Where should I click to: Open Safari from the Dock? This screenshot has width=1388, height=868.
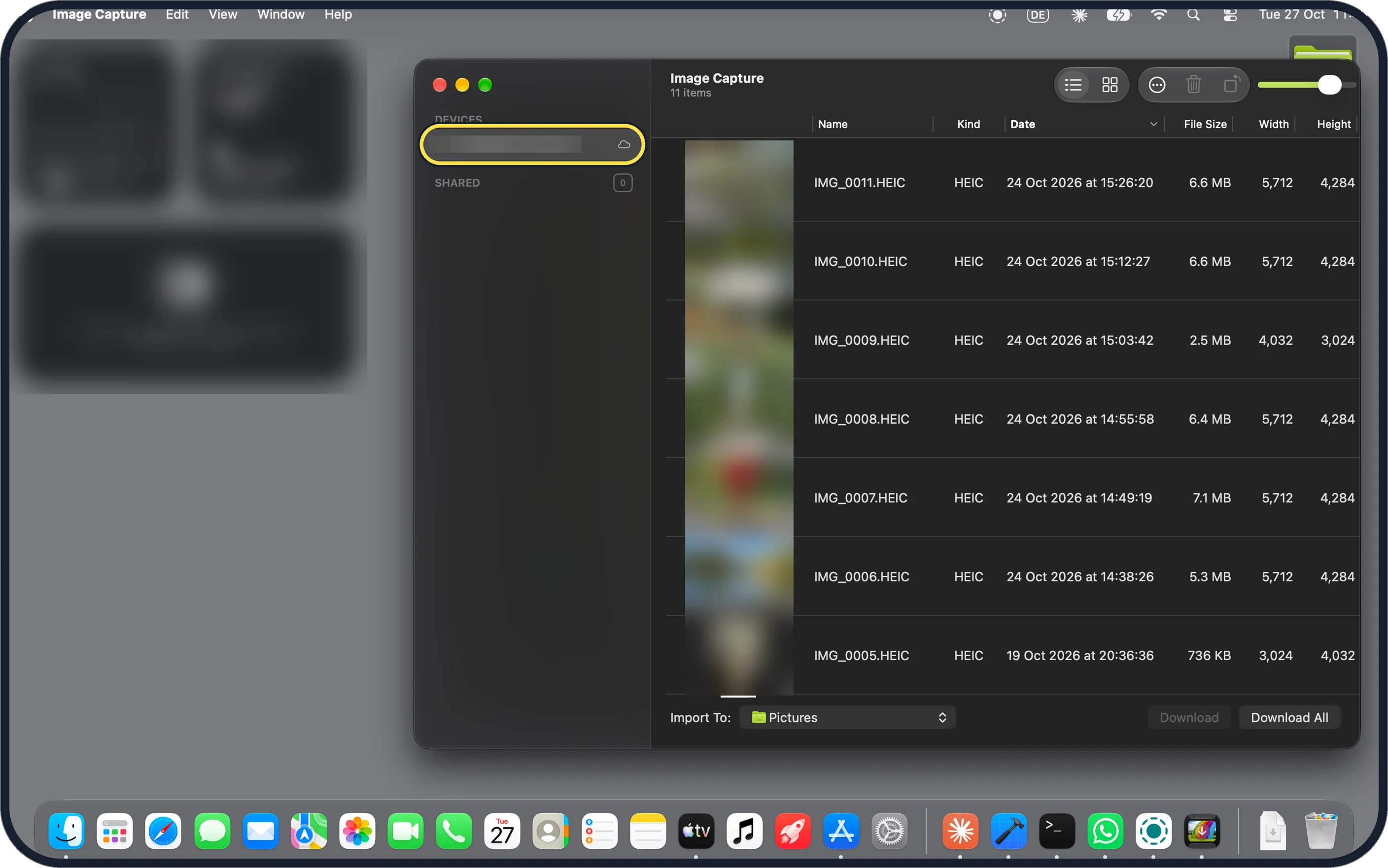(163, 831)
